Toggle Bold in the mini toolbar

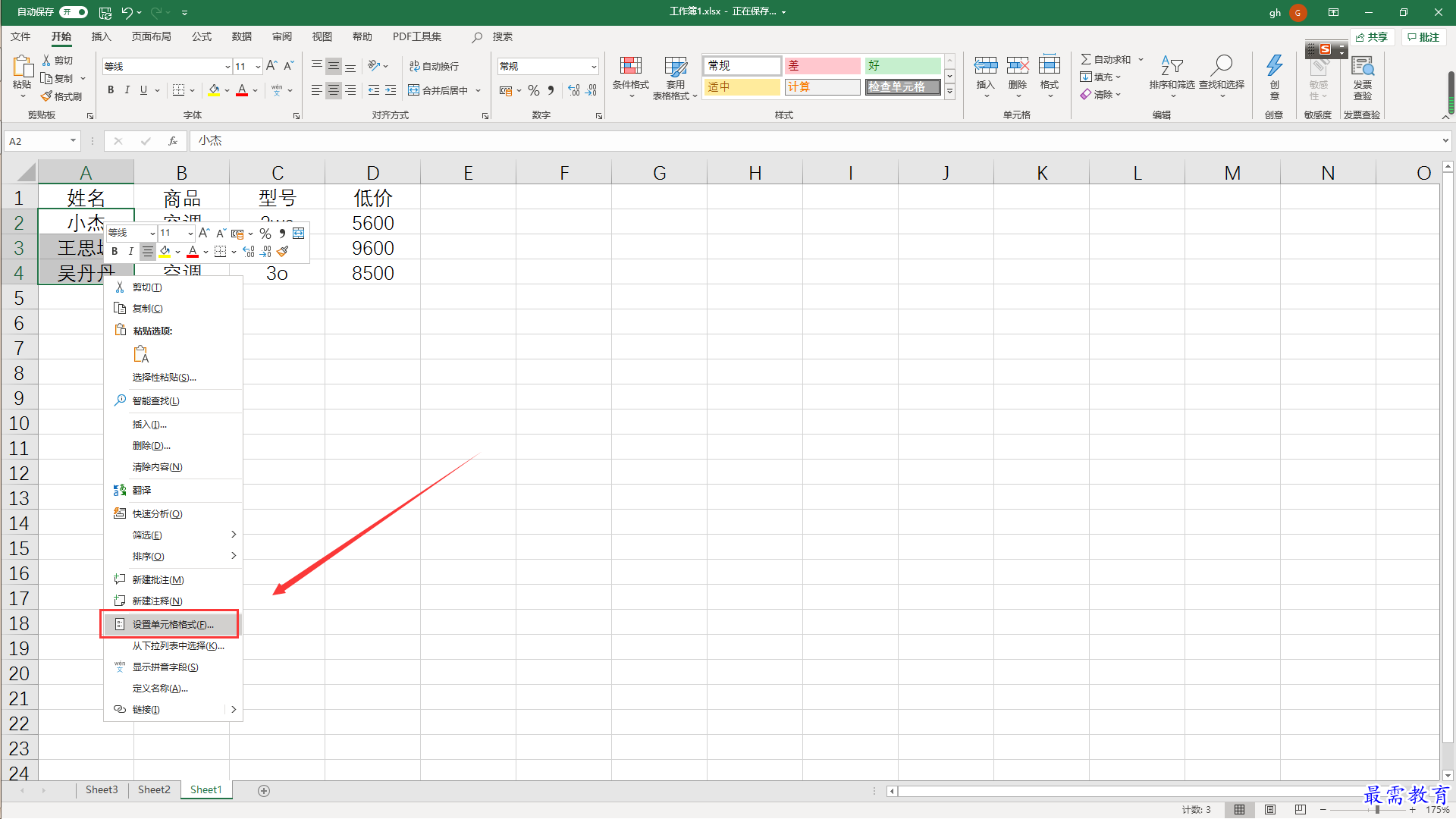115,252
